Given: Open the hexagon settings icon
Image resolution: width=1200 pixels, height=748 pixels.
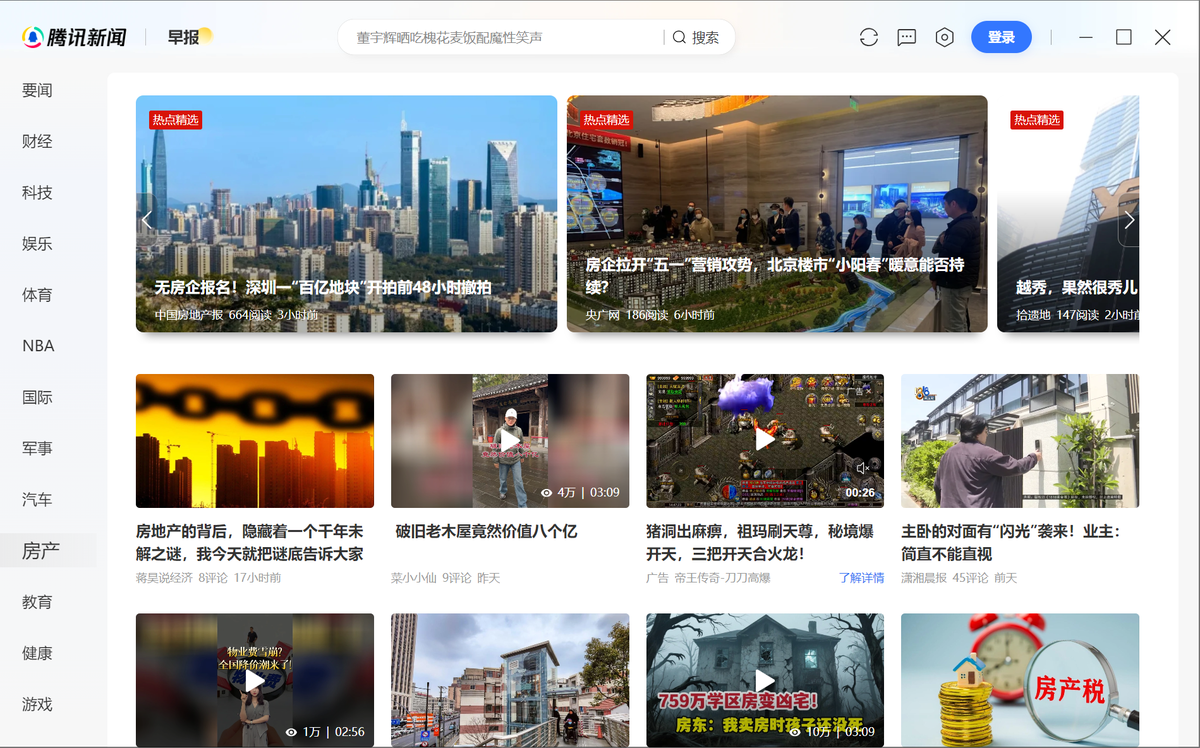Looking at the screenshot, I should [x=945, y=37].
